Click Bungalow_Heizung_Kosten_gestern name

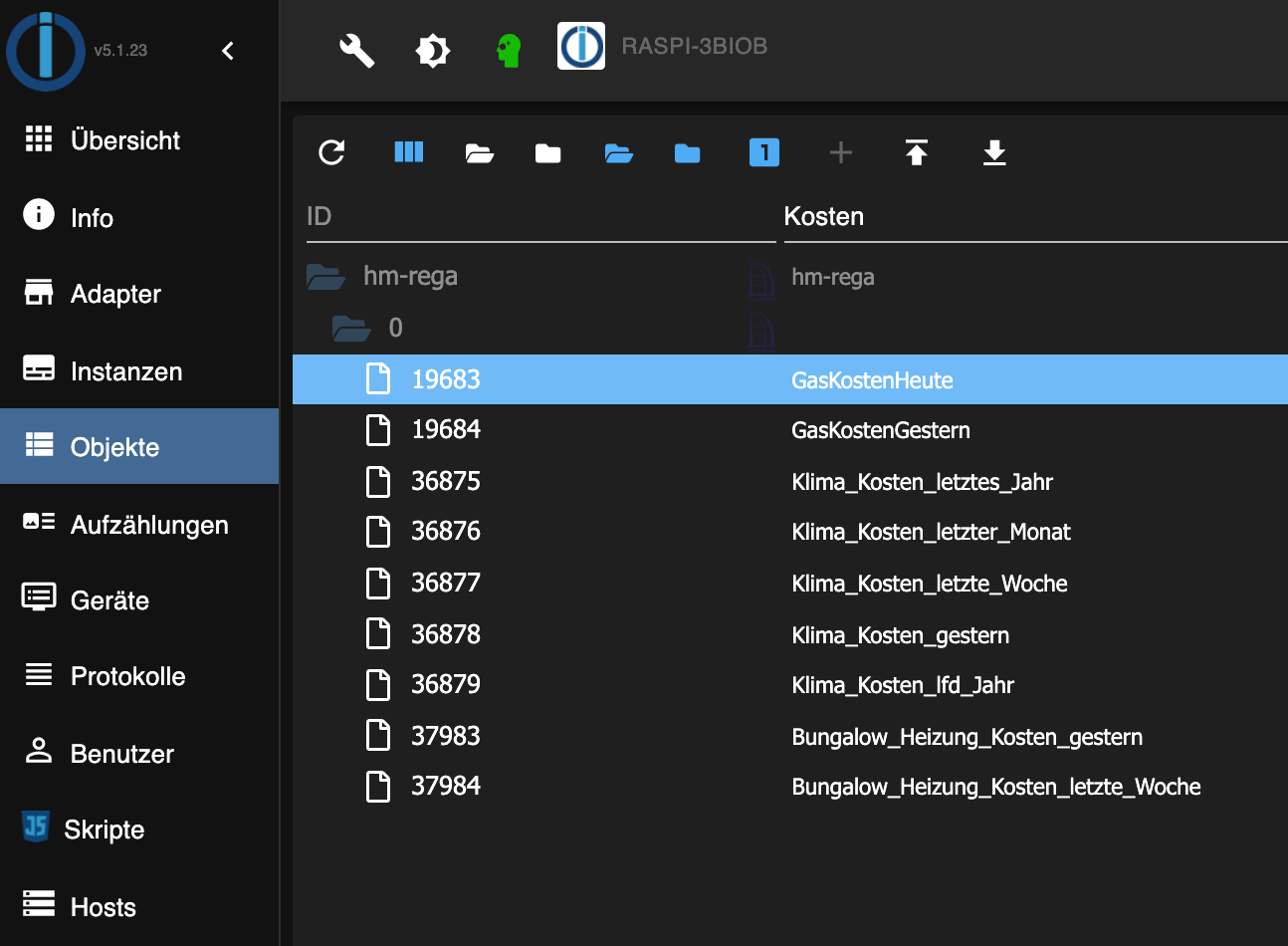(966, 737)
